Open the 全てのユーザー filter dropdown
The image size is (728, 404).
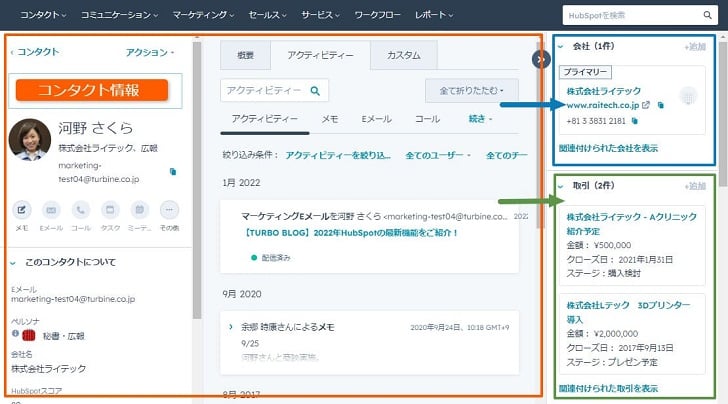437,155
